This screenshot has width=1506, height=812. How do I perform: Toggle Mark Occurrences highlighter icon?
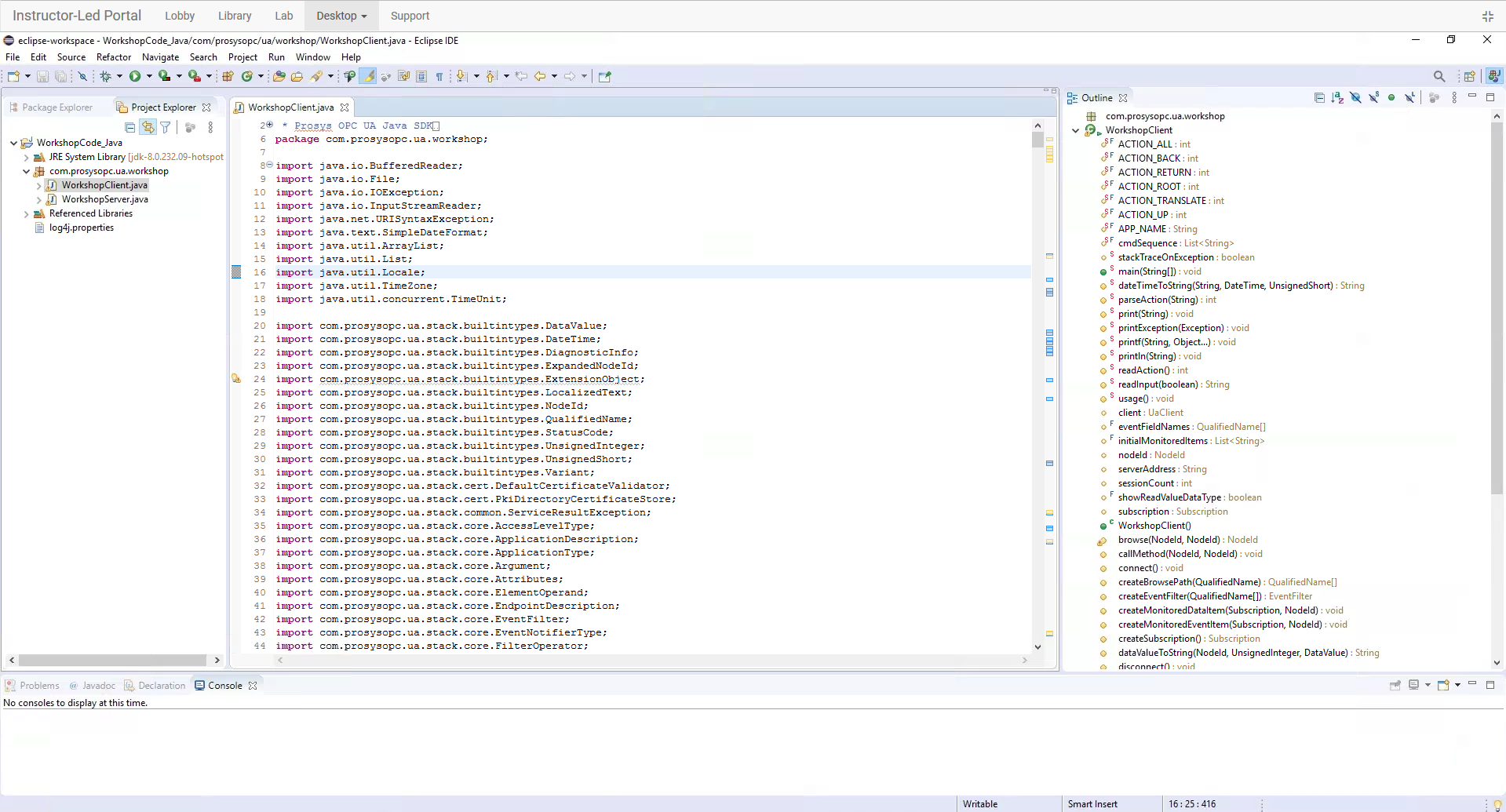click(368, 76)
